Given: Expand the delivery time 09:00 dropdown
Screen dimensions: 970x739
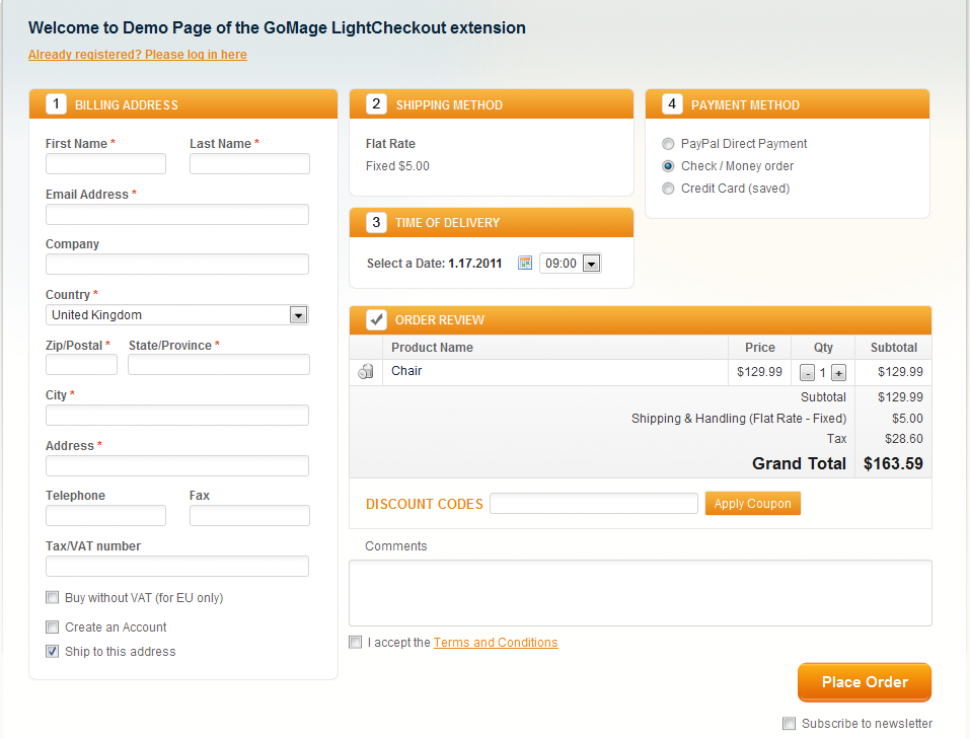Looking at the screenshot, I should tap(590, 264).
